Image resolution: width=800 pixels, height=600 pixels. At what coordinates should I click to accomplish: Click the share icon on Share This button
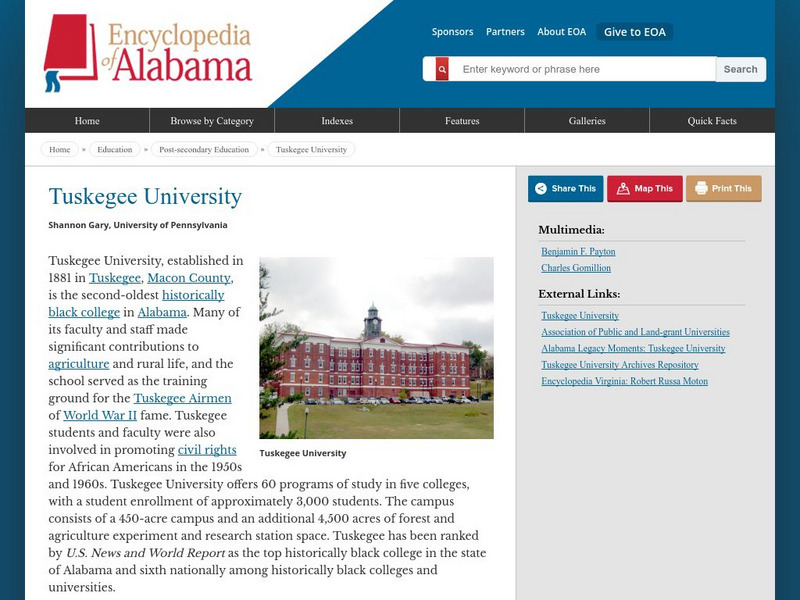541,188
